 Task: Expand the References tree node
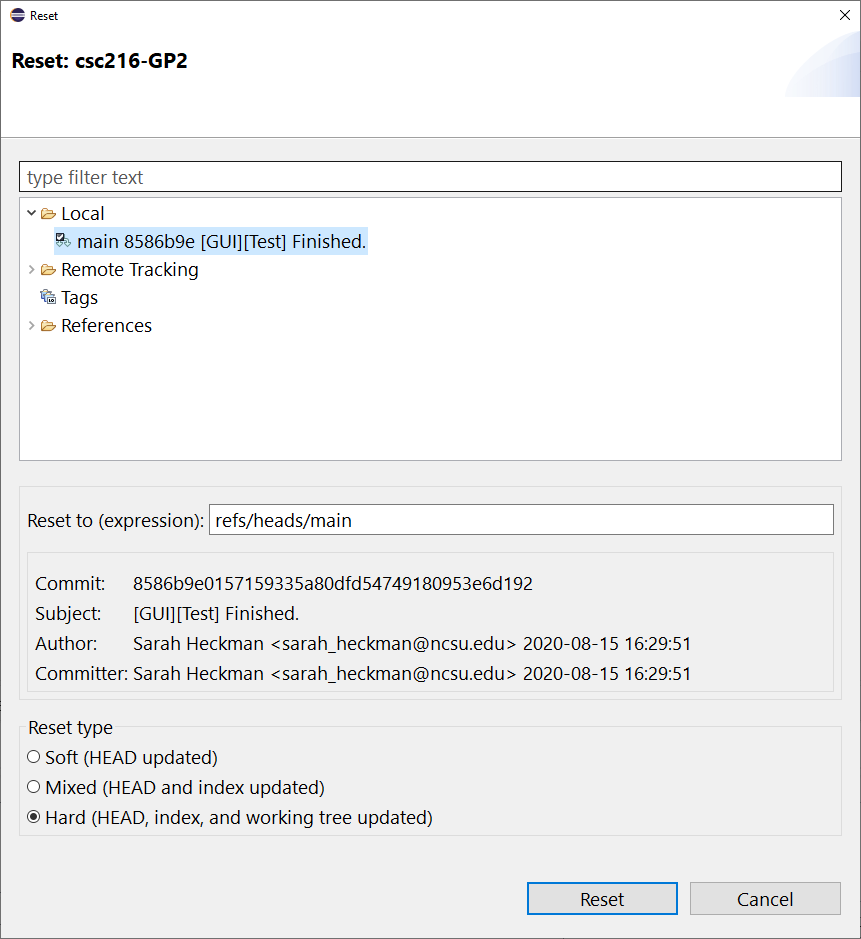(31, 325)
